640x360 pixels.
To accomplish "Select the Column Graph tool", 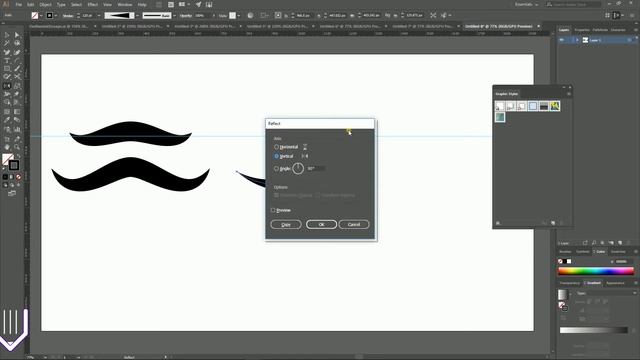I will coord(17,129).
